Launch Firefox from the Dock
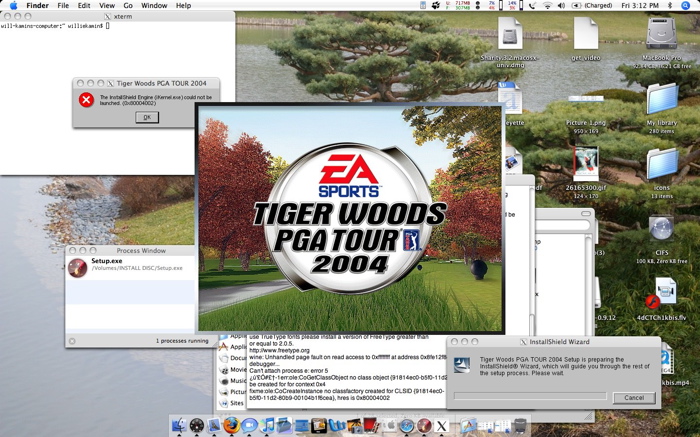700x437 pixels. click(x=232, y=425)
